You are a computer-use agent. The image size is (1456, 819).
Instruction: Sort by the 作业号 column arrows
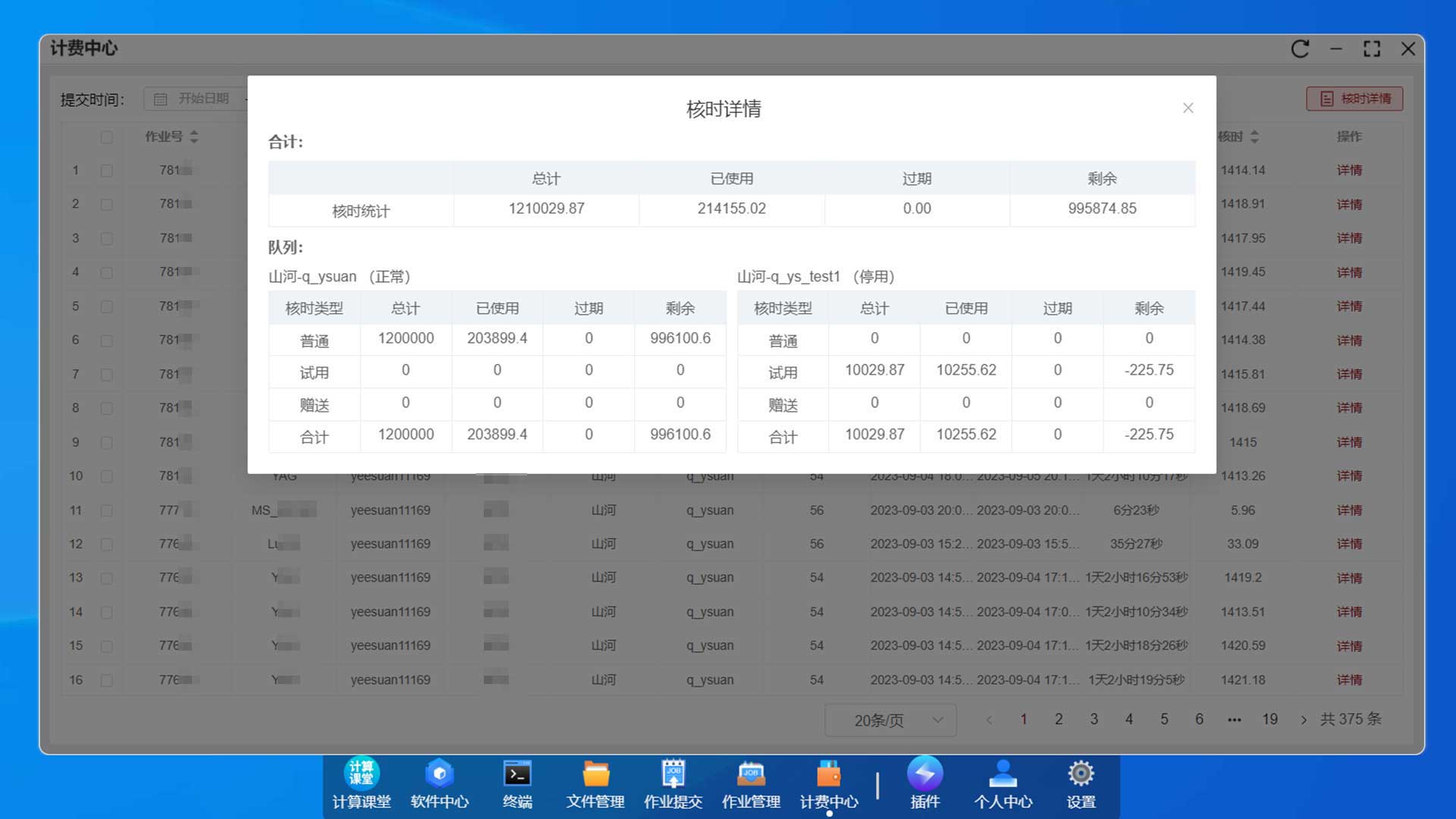click(x=194, y=136)
